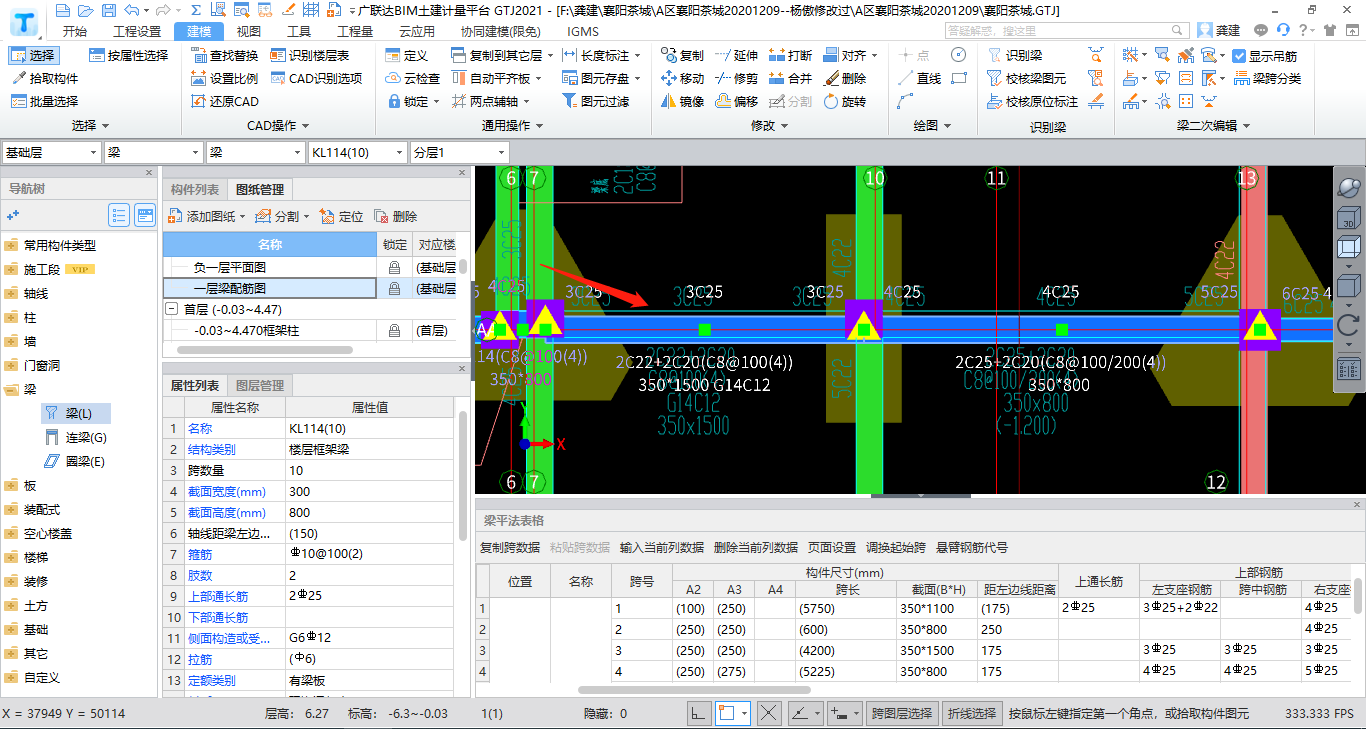The height and width of the screenshot is (729, 1366).
Task: Switch to the 构件列表 tab
Action: click(x=195, y=189)
